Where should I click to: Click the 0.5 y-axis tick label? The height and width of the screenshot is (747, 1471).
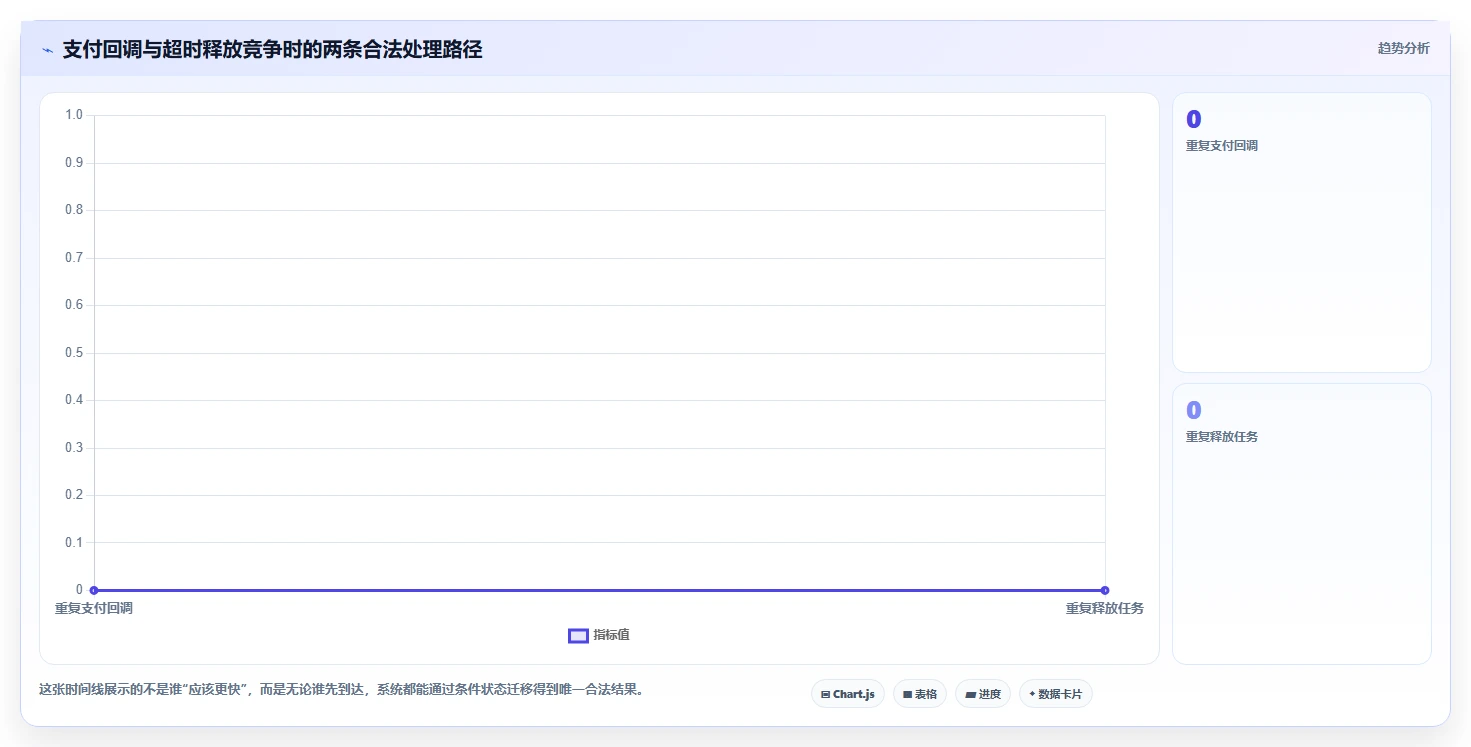[74, 353]
